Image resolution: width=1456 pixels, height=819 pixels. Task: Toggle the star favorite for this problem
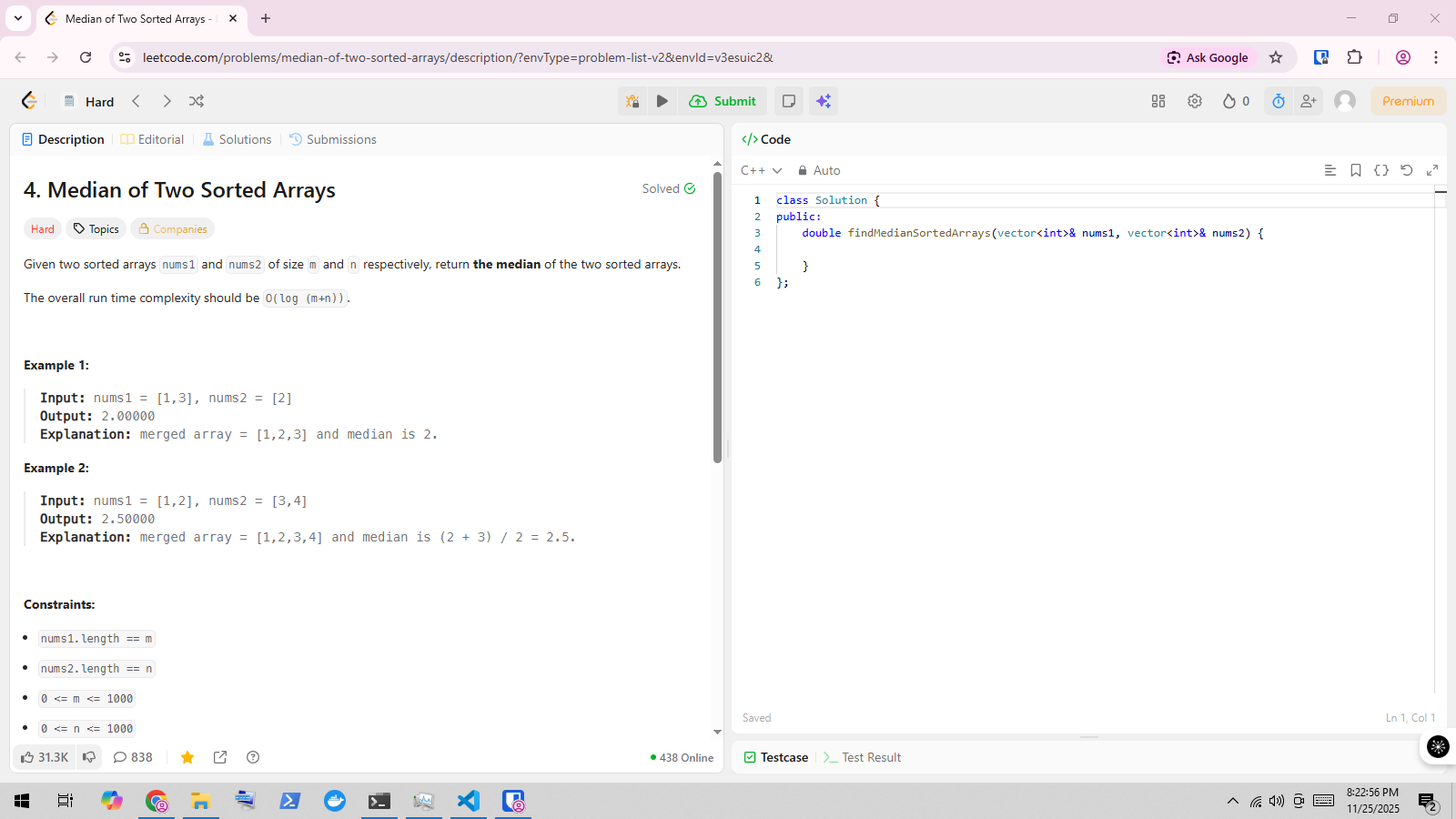pyautogui.click(x=187, y=757)
